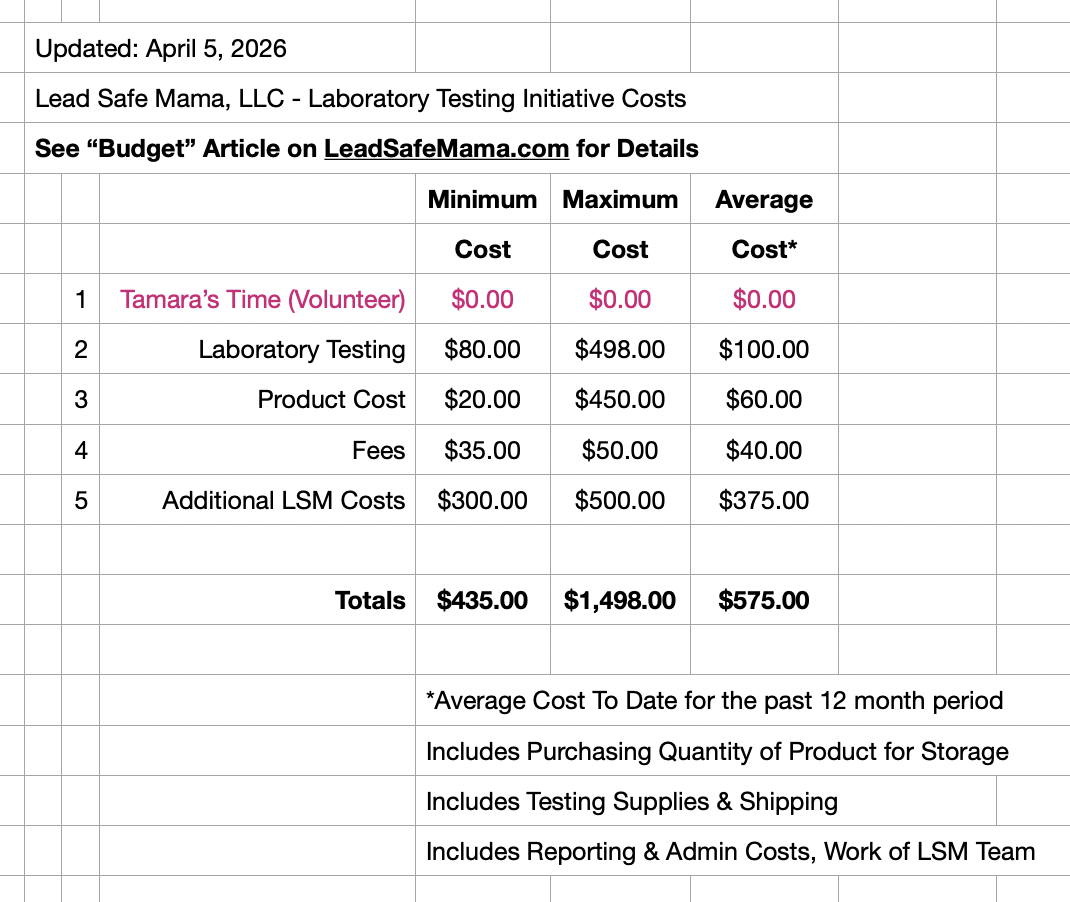
Task: Click the LeadSafeMama.com link
Action: click(x=446, y=149)
